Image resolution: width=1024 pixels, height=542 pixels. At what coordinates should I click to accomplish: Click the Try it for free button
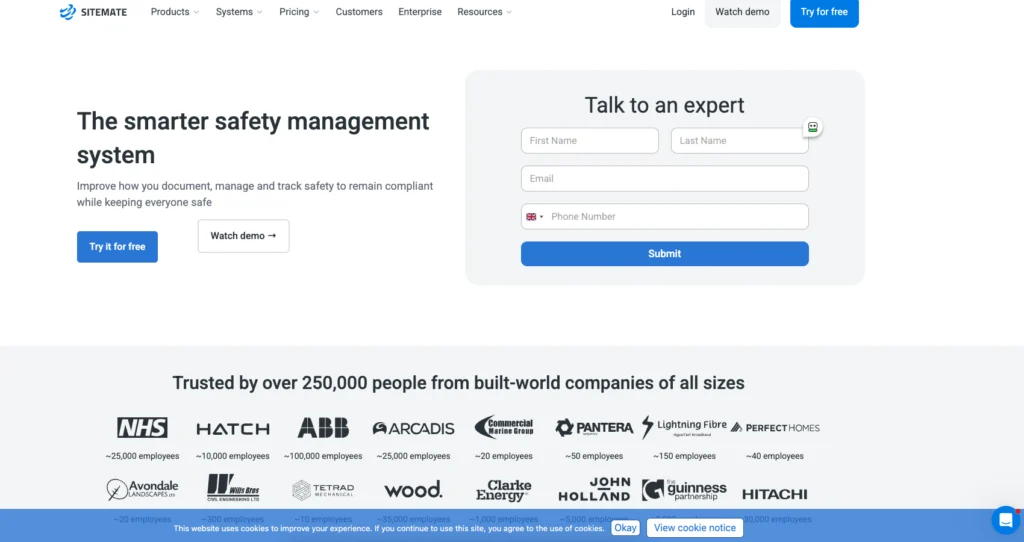tap(118, 247)
